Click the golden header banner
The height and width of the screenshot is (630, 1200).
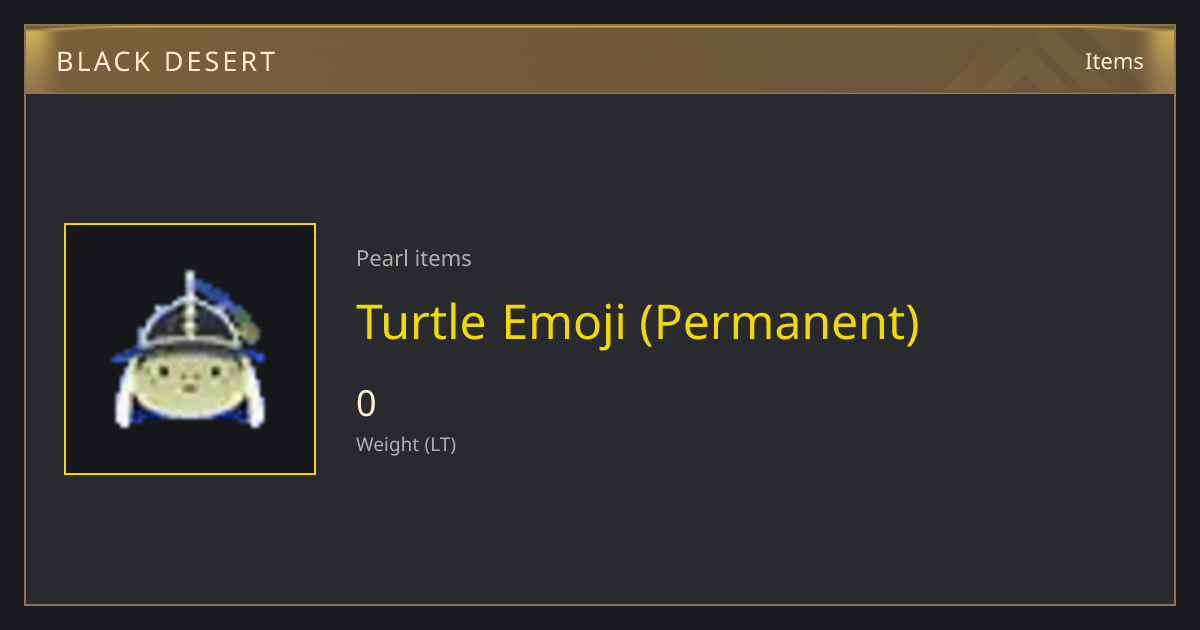pyautogui.click(x=600, y=60)
